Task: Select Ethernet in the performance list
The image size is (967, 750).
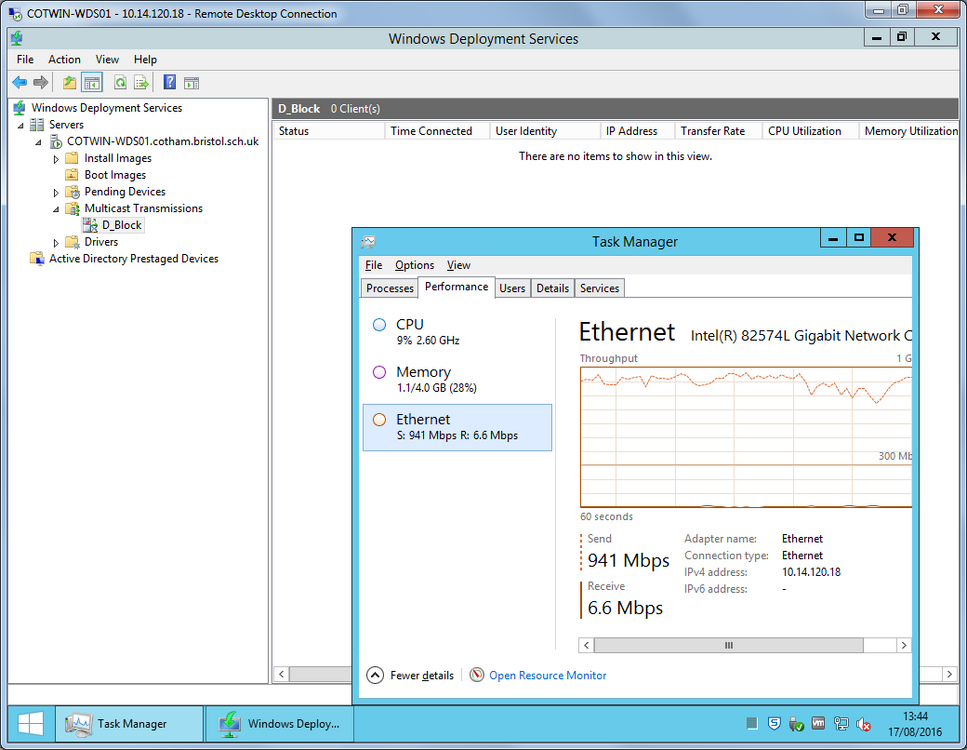Action: click(457, 427)
